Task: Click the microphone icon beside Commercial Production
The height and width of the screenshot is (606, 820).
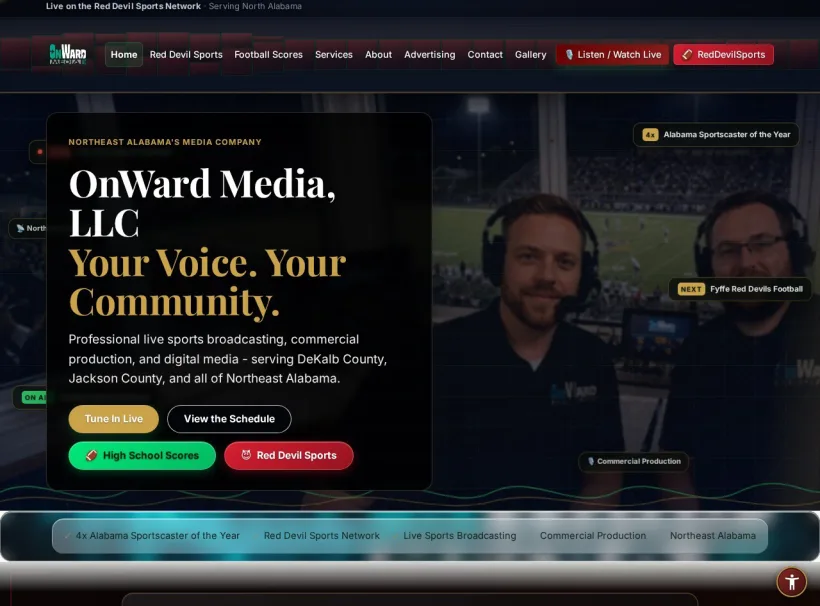Action: point(591,461)
